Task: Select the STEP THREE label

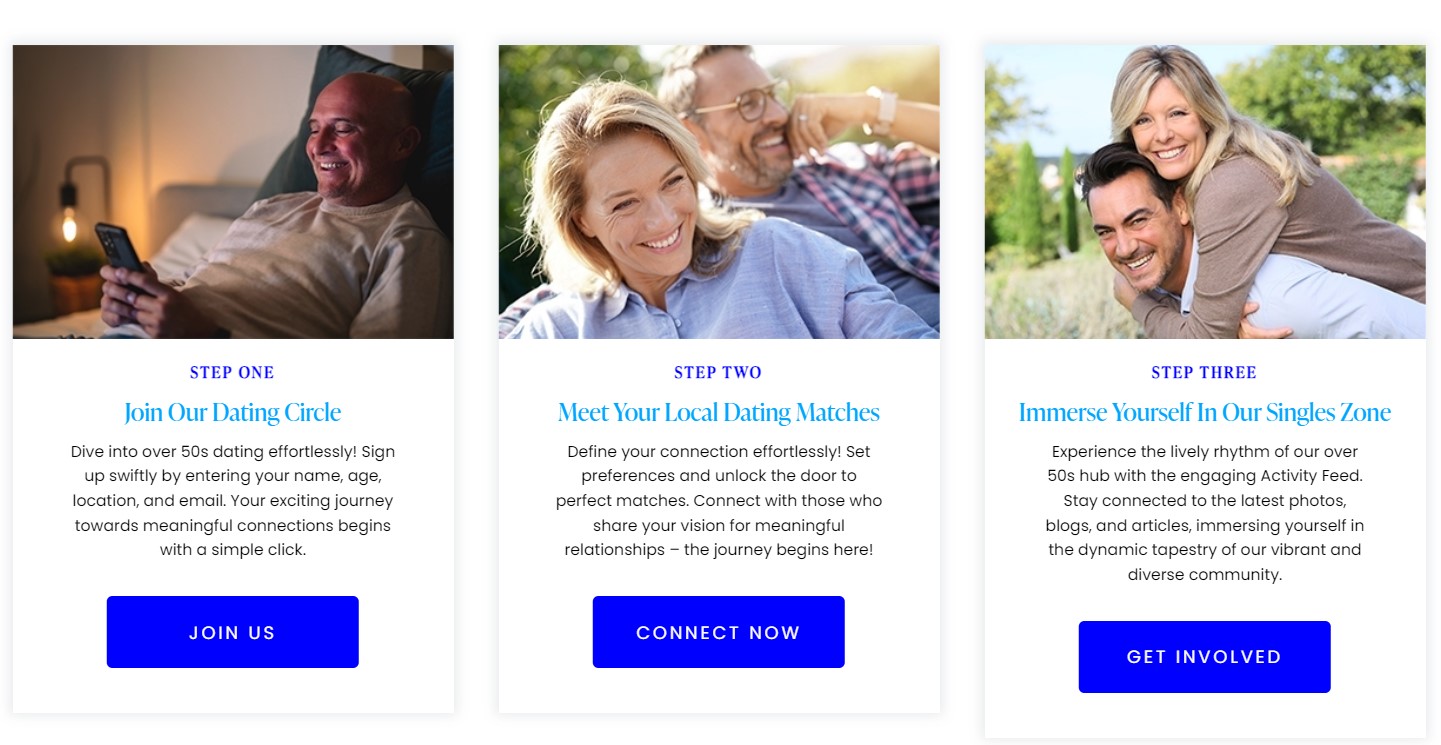Action: point(1204,373)
